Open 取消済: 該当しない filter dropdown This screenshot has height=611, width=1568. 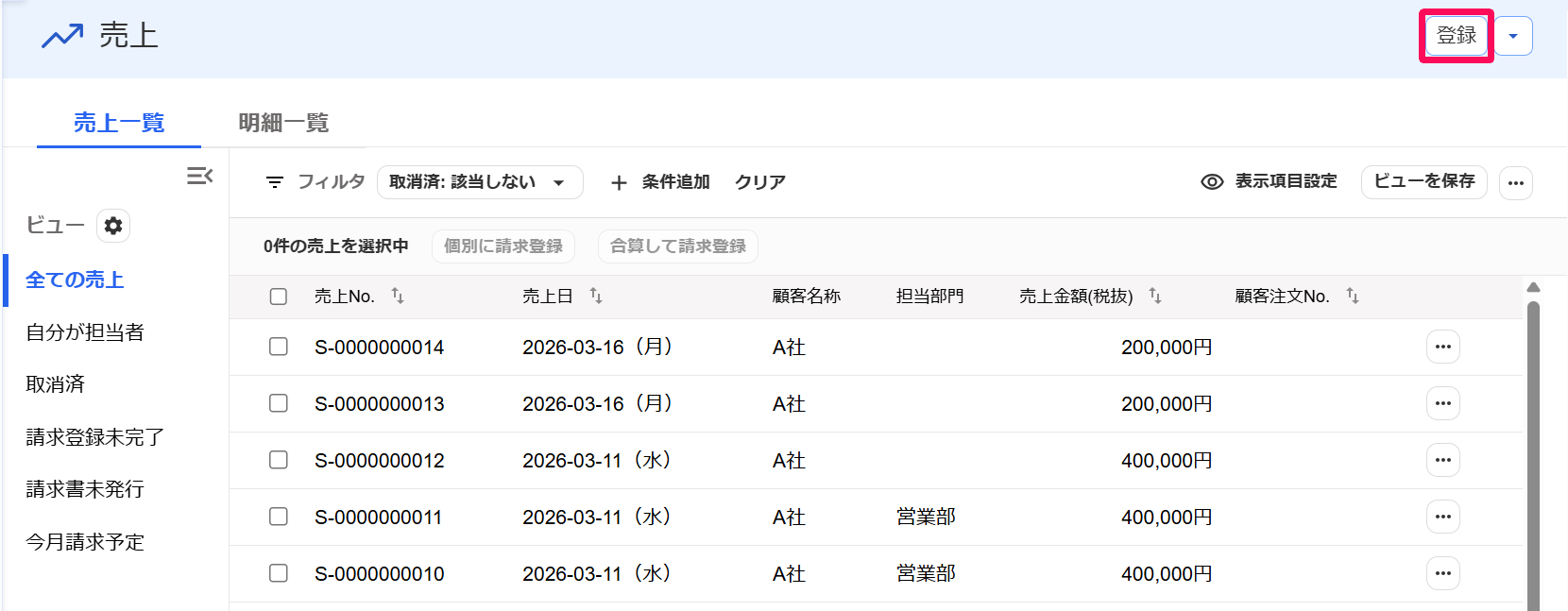click(x=480, y=182)
